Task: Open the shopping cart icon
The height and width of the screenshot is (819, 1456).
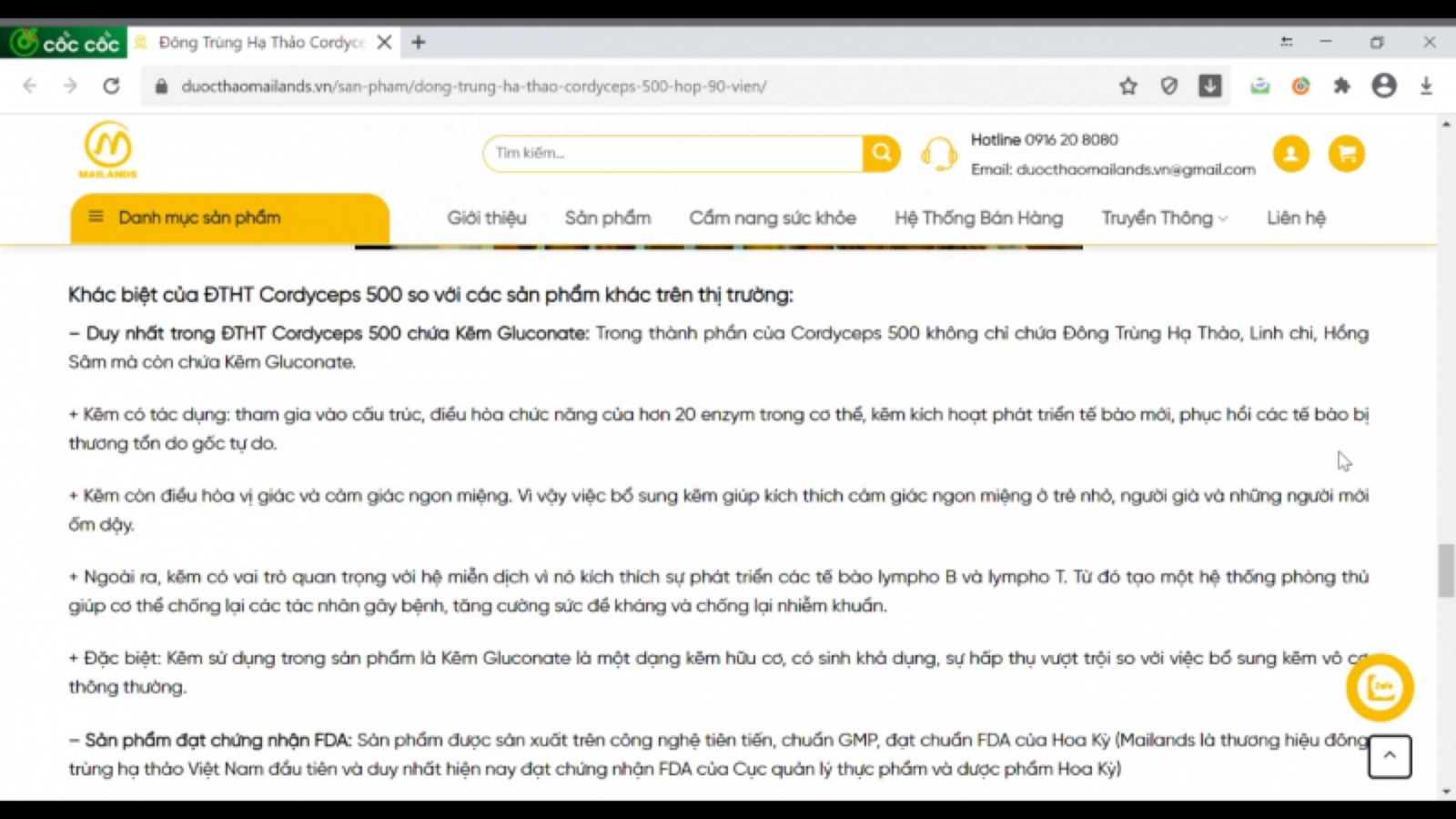Action: click(x=1347, y=154)
